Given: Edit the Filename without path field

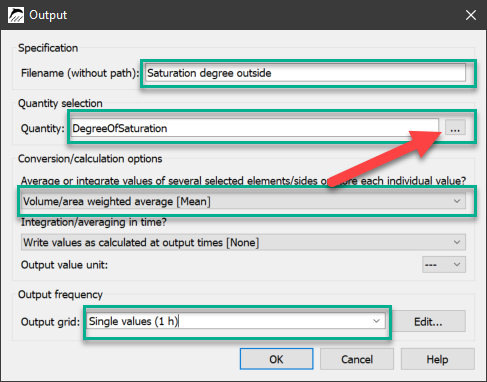Looking at the screenshot, I should coord(305,73).
